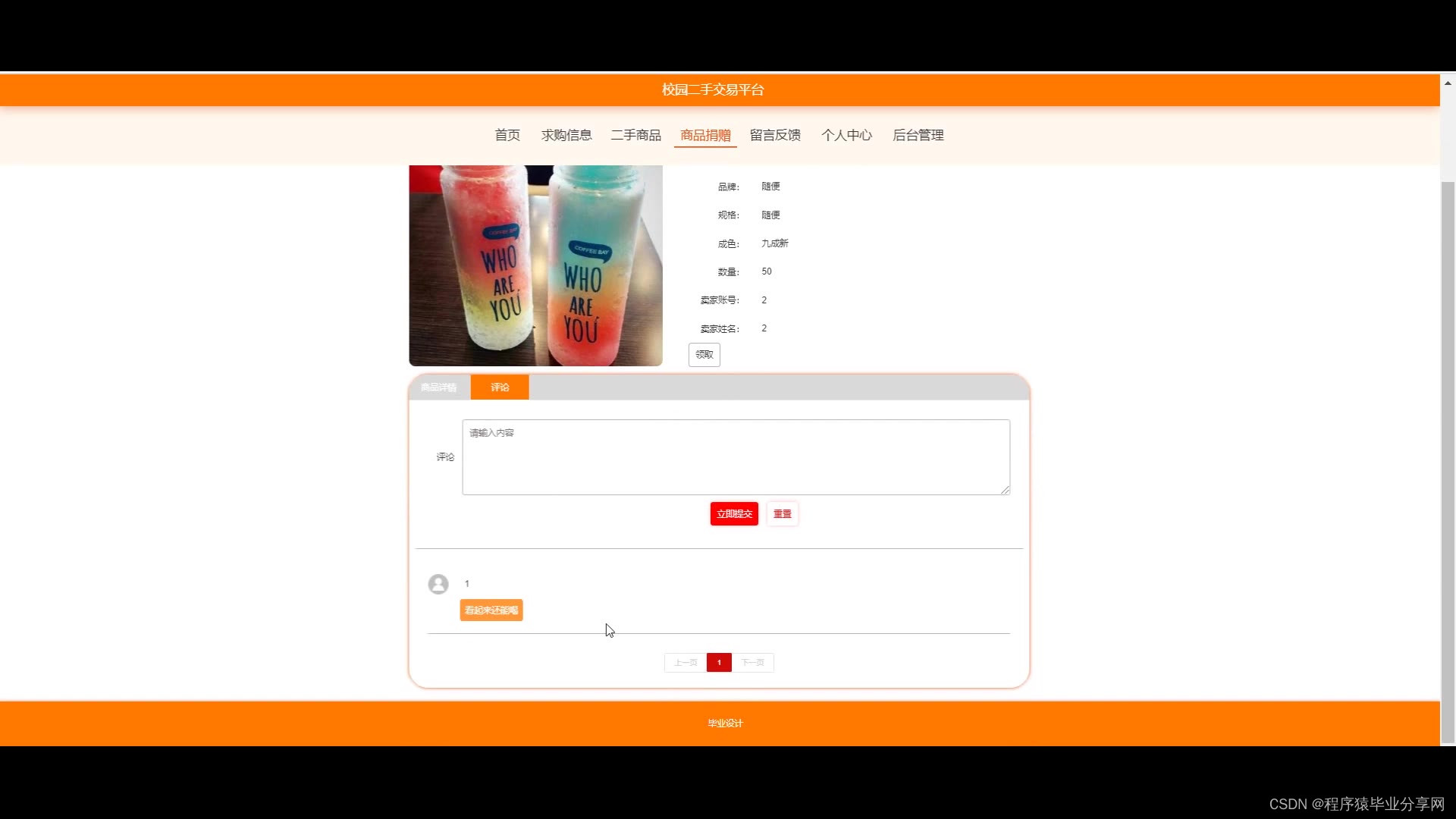1456x819 pixels.
Task: Submit the comment with 立即提交
Action: click(734, 514)
